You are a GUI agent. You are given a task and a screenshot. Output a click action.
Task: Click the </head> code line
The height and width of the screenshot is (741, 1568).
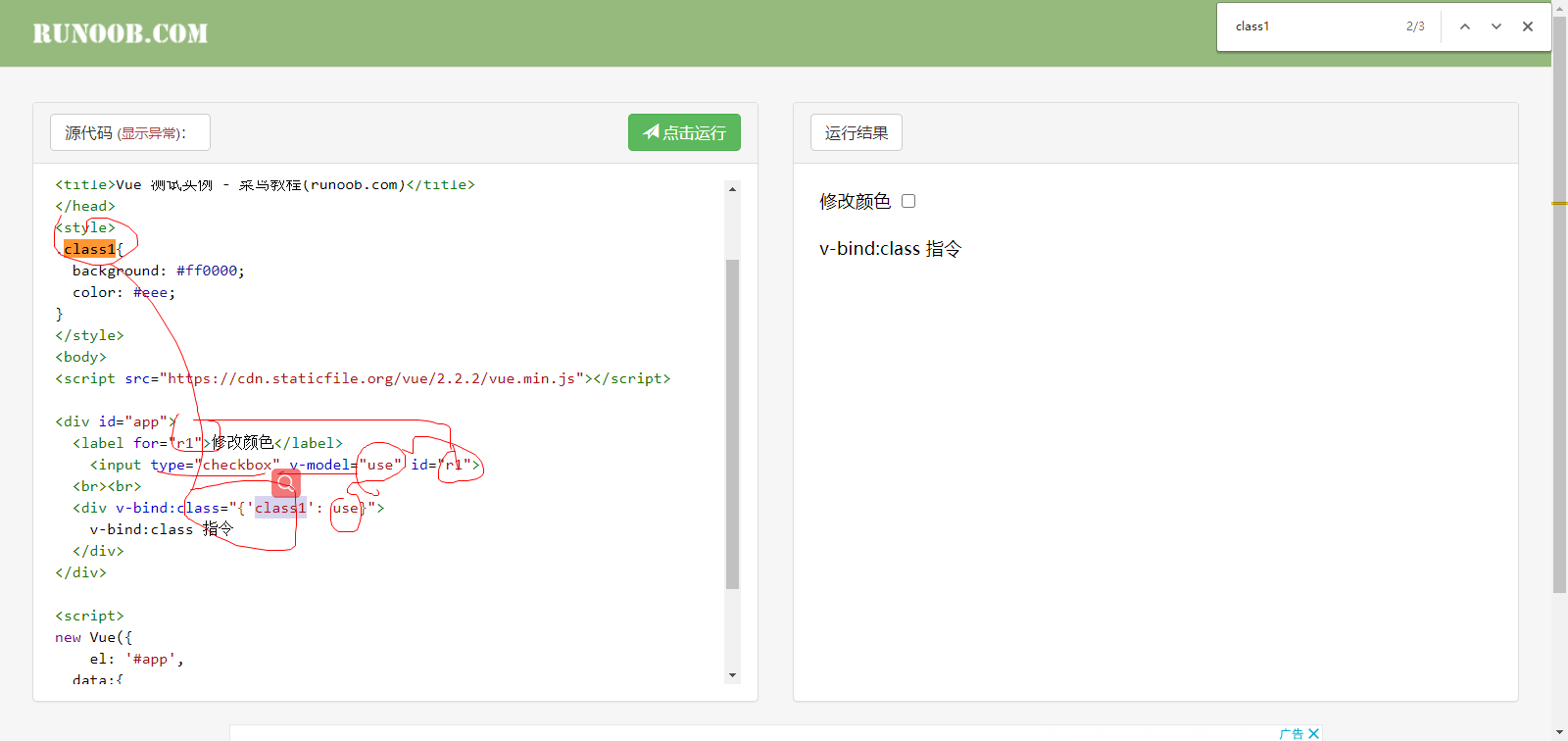85,206
